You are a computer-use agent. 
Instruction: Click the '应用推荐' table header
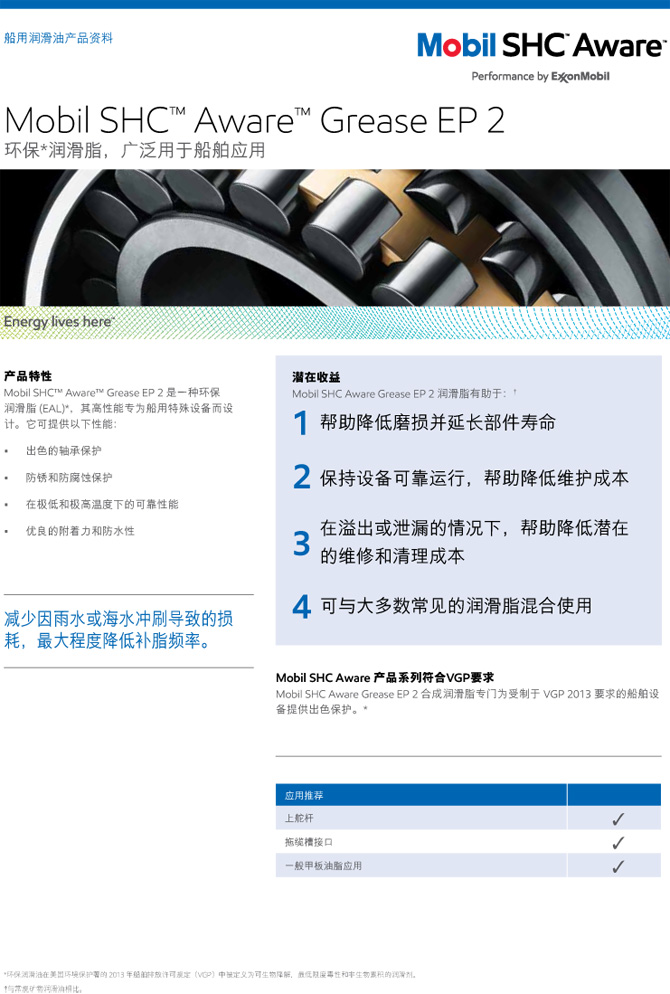point(304,795)
